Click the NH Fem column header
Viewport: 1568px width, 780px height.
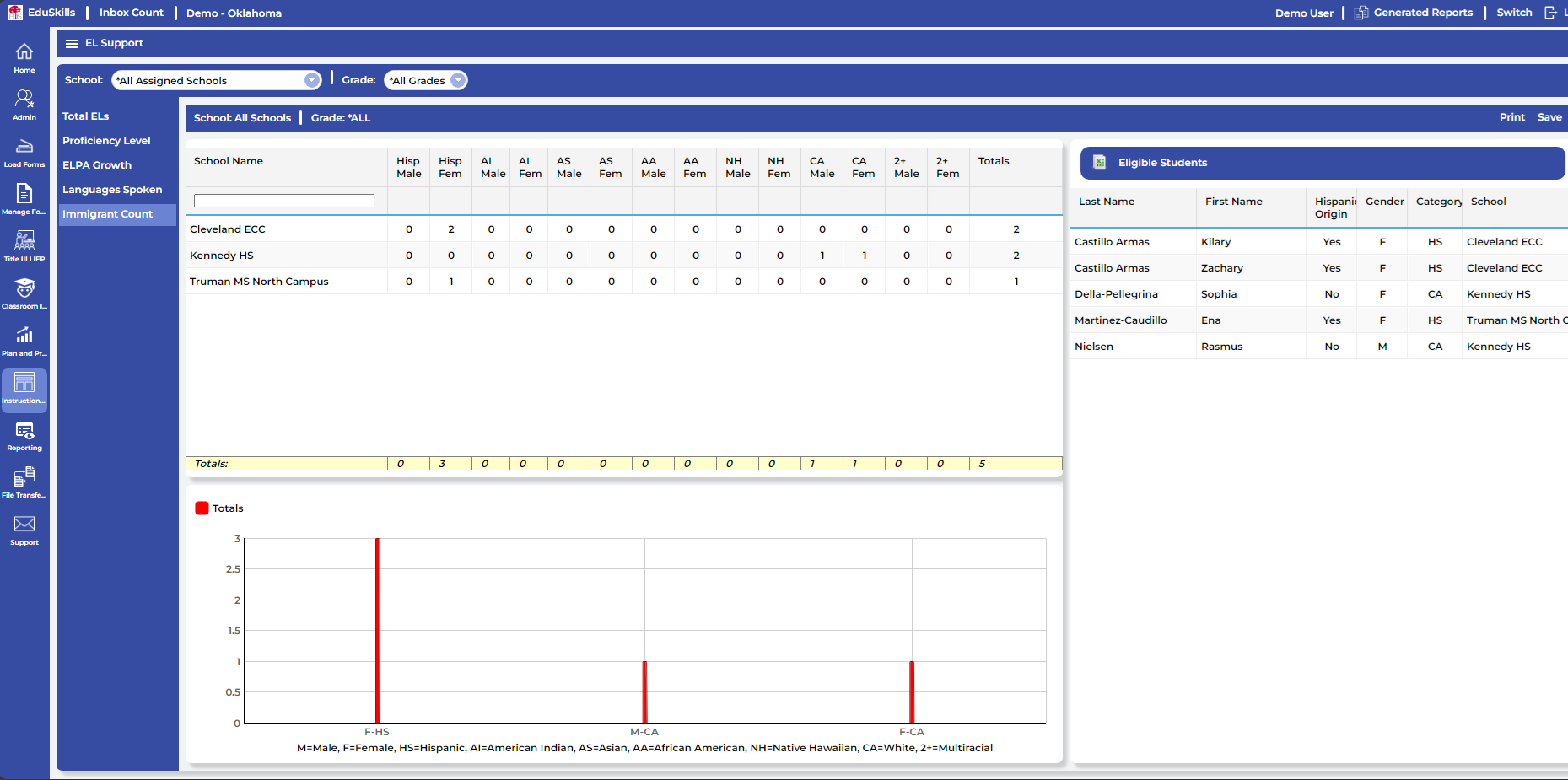[x=779, y=167]
